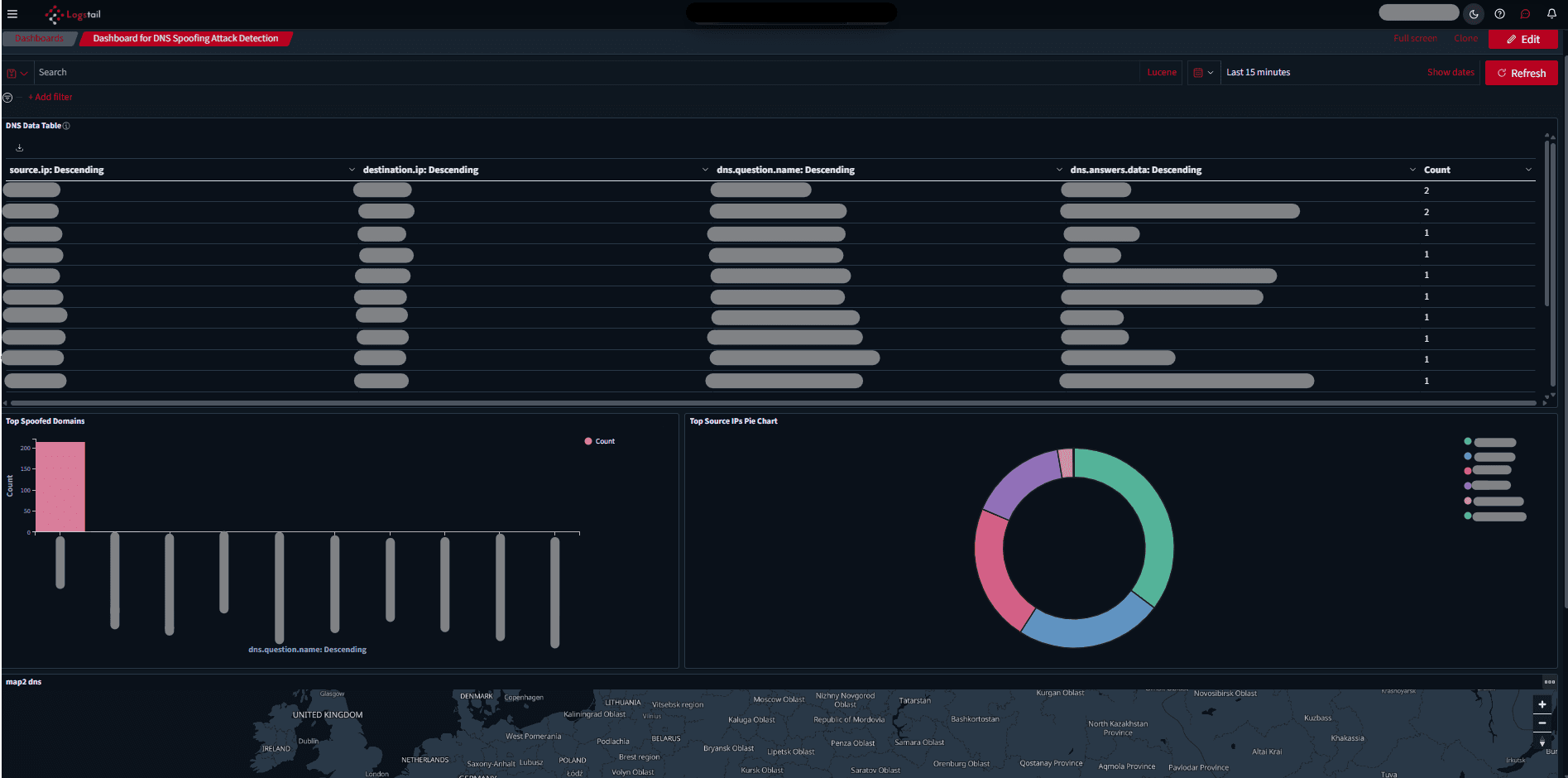The height and width of the screenshot is (778, 1568).
Task: Enter Full screen mode
Action: pos(1415,38)
